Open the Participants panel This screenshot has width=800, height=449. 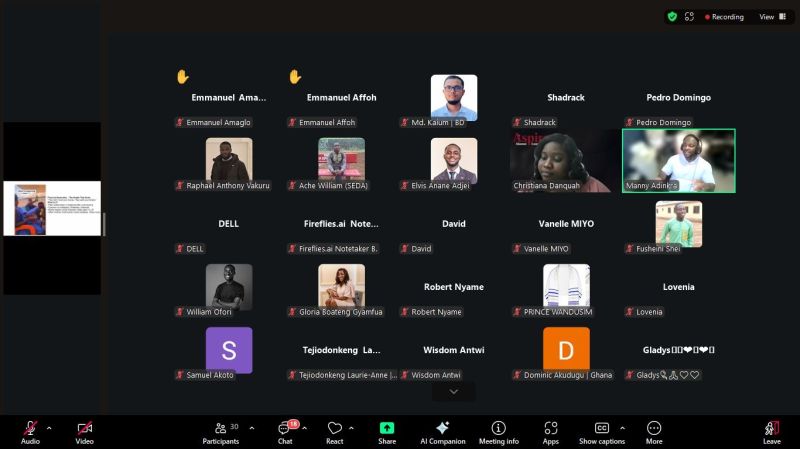[220, 433]
